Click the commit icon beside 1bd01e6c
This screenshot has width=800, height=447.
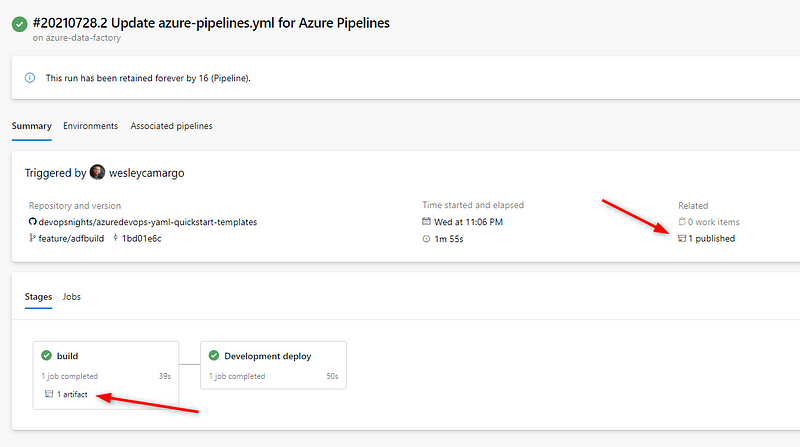[117, 239]
